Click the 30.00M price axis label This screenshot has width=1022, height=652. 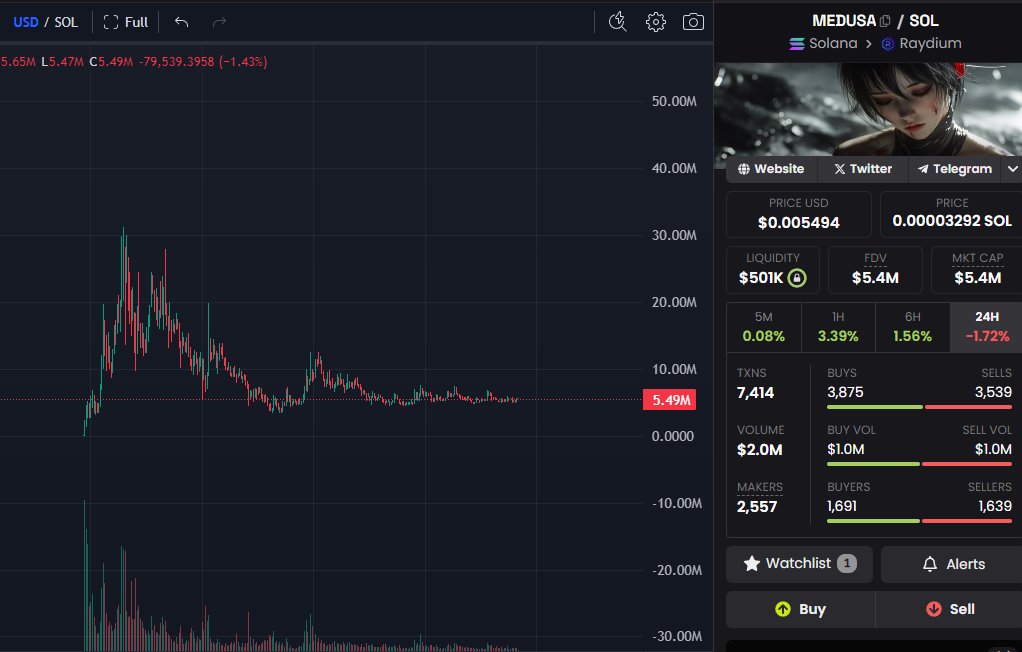(674, 235)
